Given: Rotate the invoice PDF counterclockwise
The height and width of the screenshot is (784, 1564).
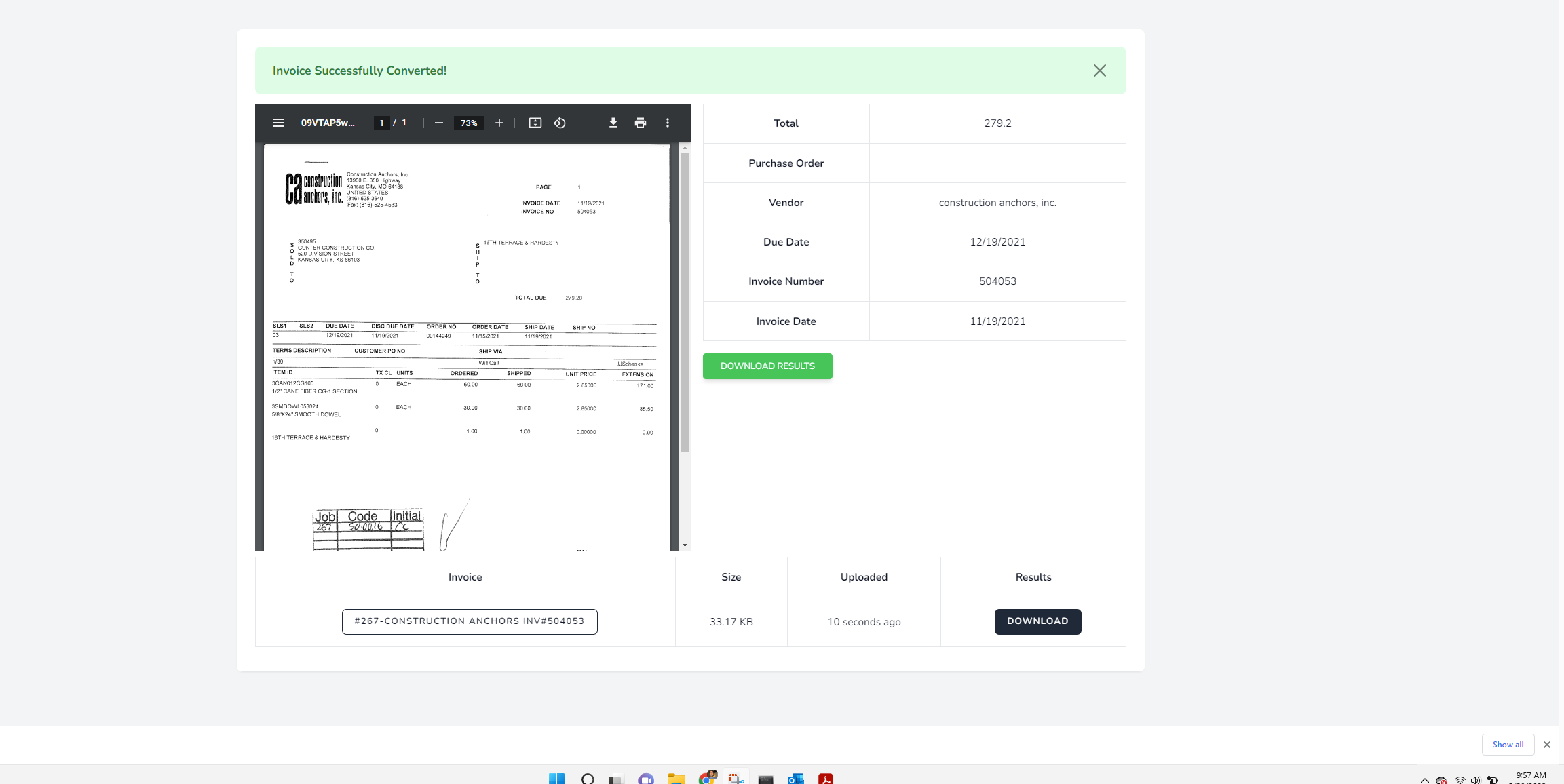Looking at the screenshot, I should (560, 123).
